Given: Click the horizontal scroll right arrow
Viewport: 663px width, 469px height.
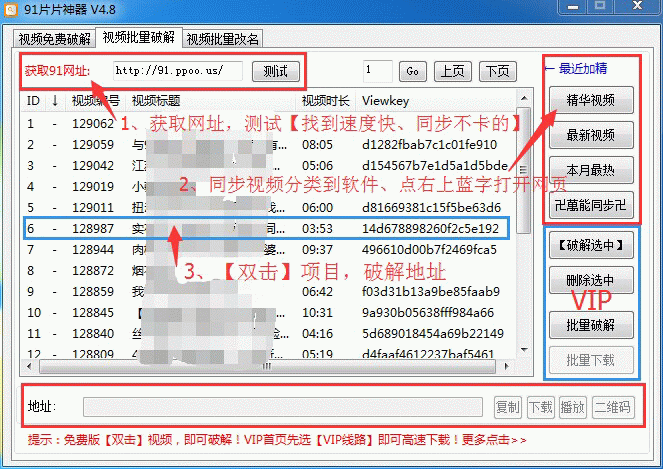Looking at the screenshot, I should click(507, 366).
